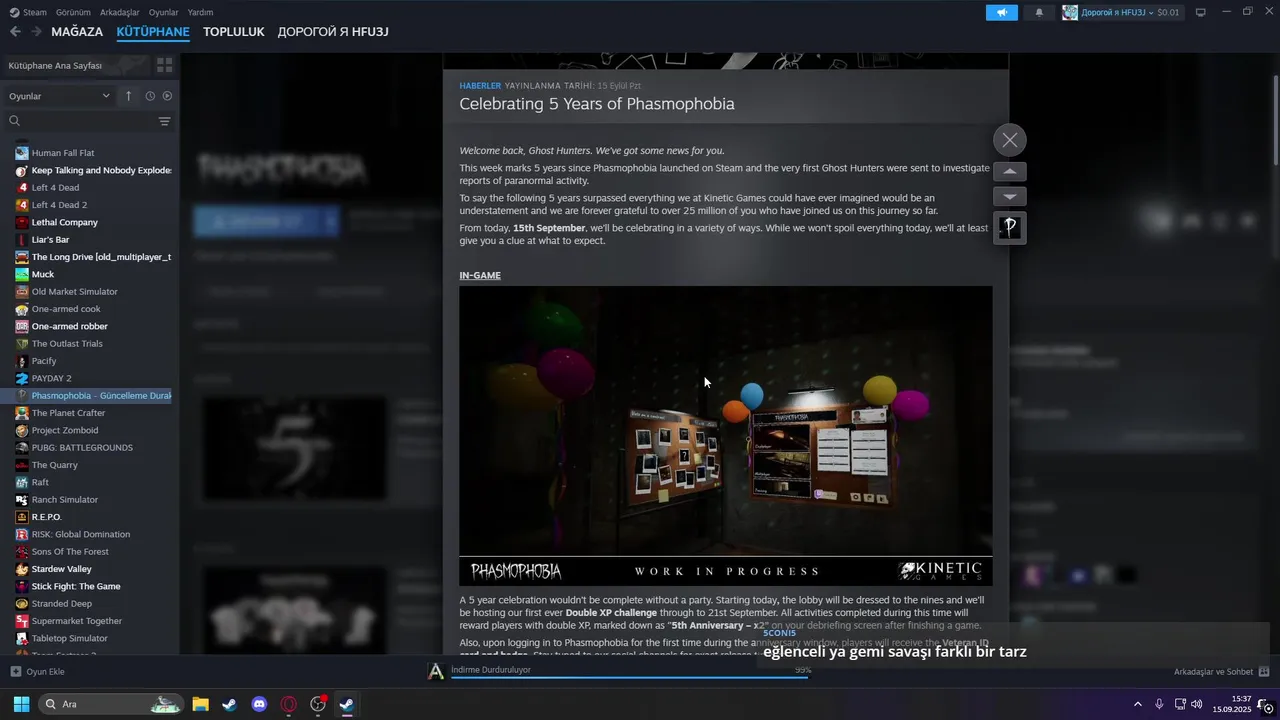Viewport: 1280px width, 720px height.
Task: Open the Arkadaşlar menu
Action: click(120, 12)
